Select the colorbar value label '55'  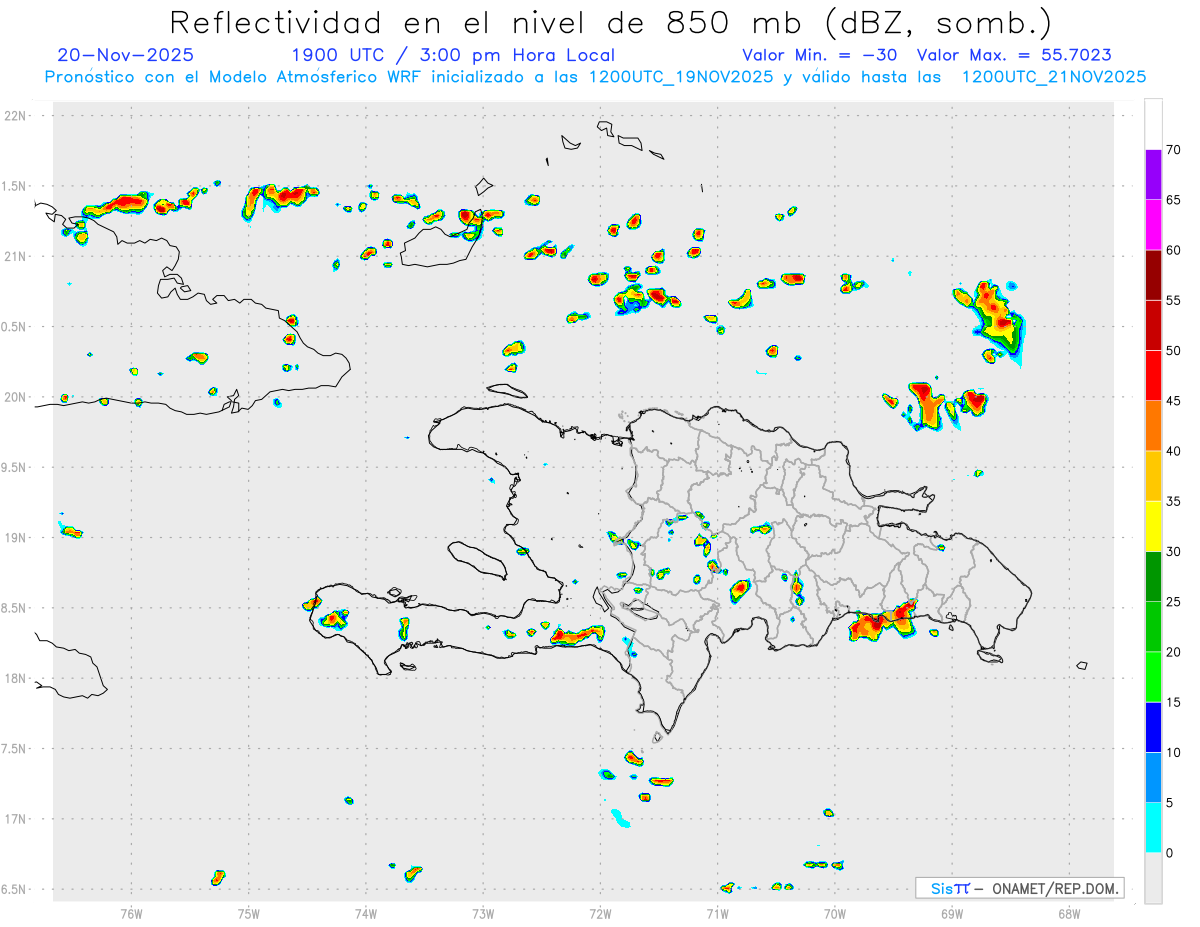click(x=1174, y=301)
